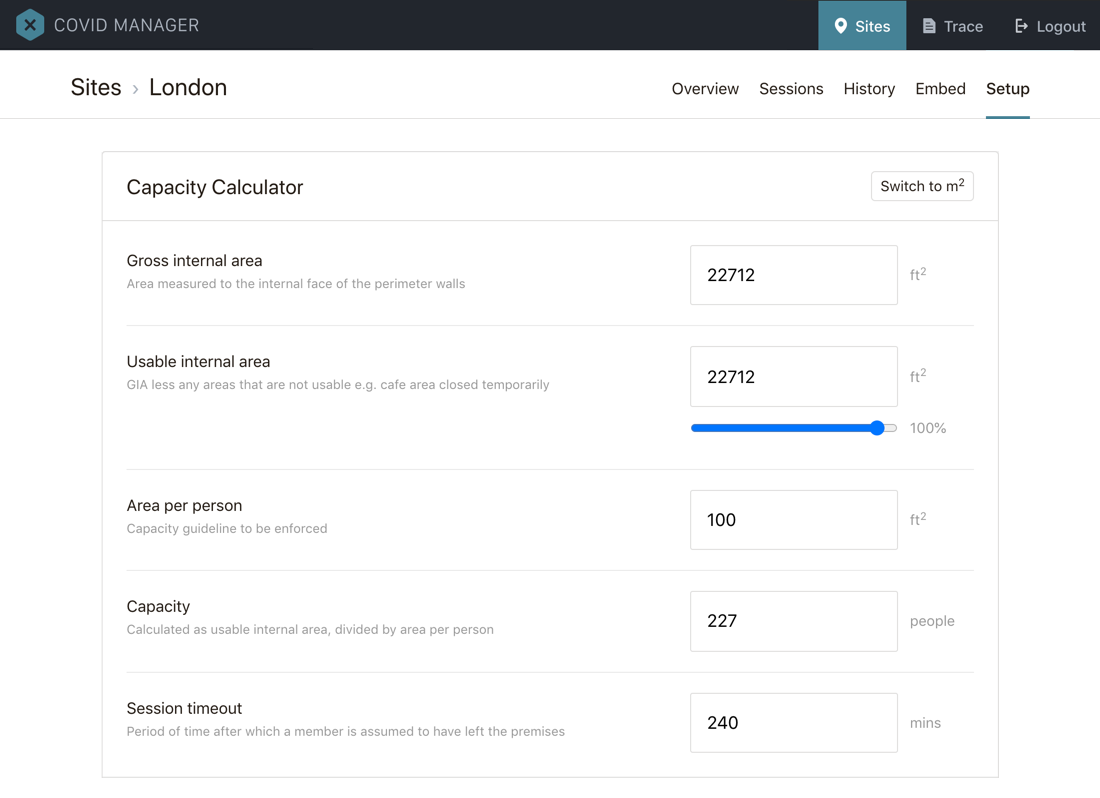Click the Area per person input
Screen dimensions: 1100x798
tap(793, 520)
